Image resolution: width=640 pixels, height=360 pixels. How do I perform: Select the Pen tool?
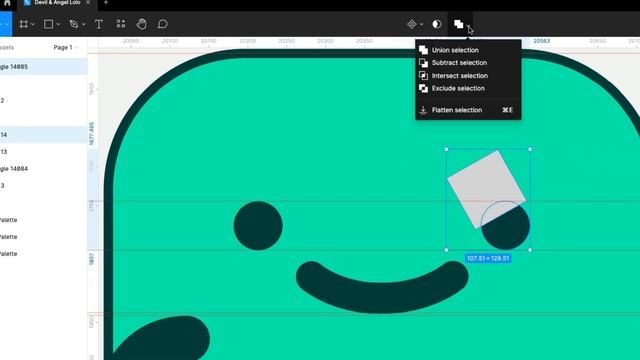click(x=74, y=24)
